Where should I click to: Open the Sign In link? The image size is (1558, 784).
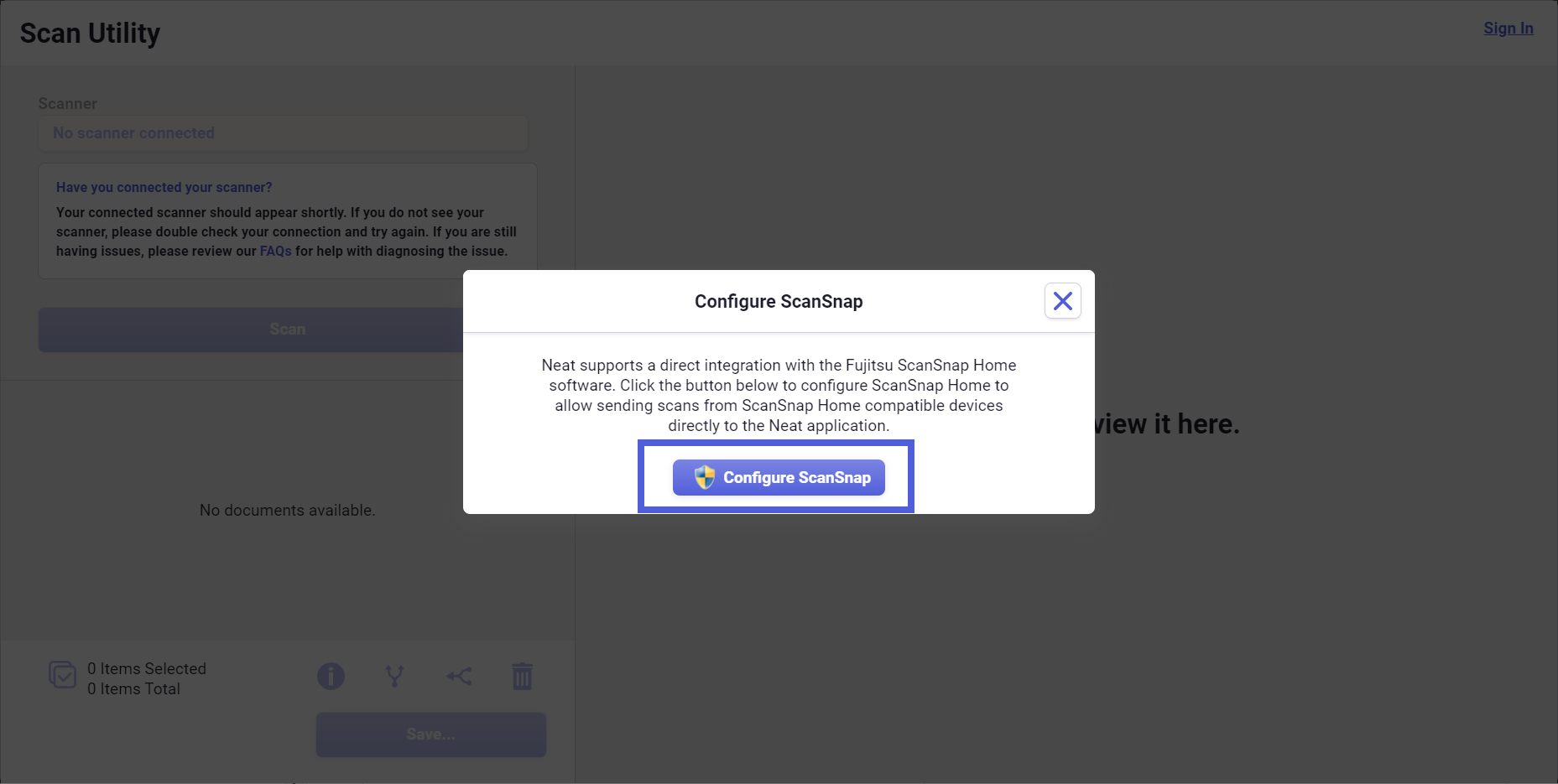1508,28
